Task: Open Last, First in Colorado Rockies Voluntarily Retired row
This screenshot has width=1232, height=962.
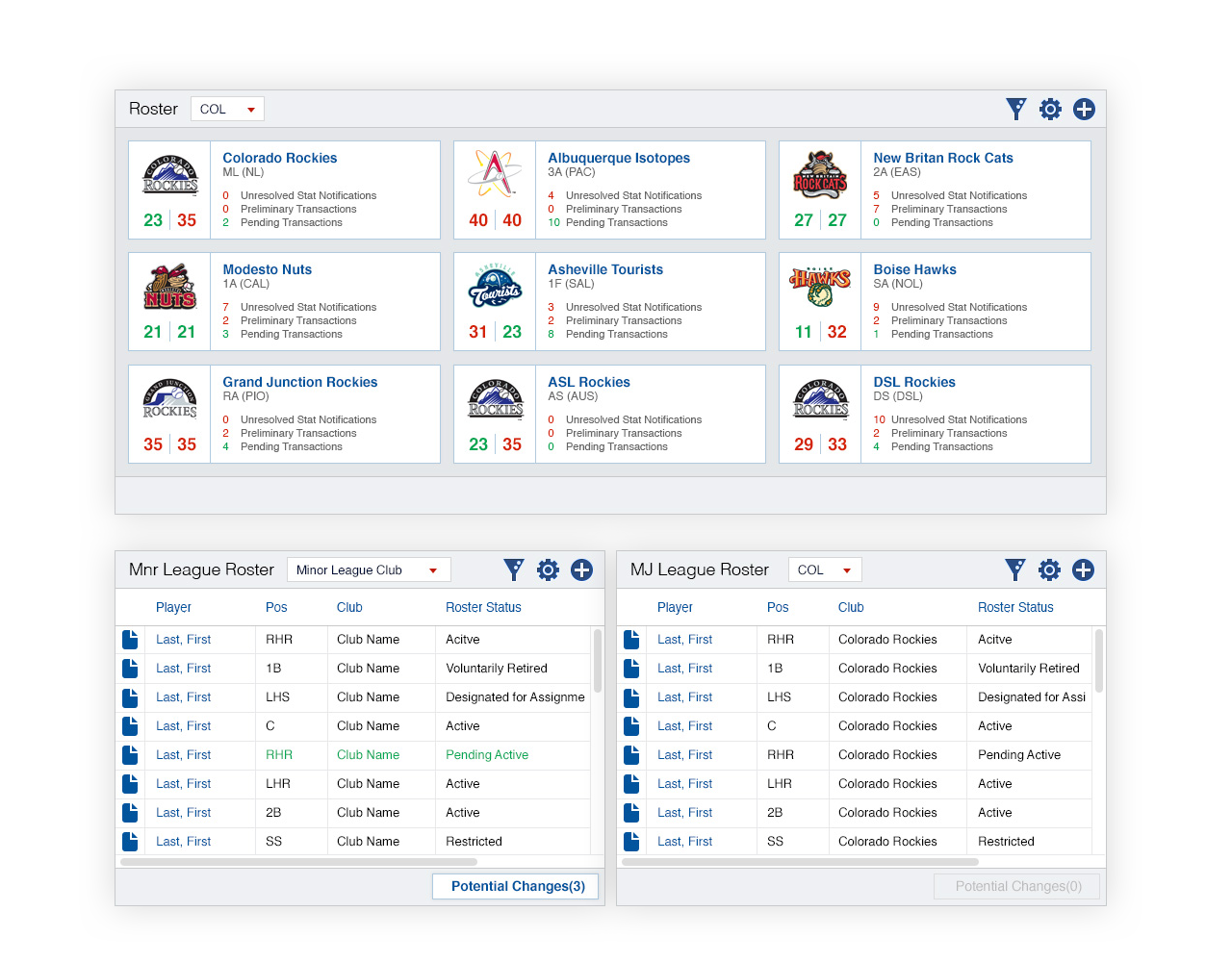Action: (x=684, y=668)
